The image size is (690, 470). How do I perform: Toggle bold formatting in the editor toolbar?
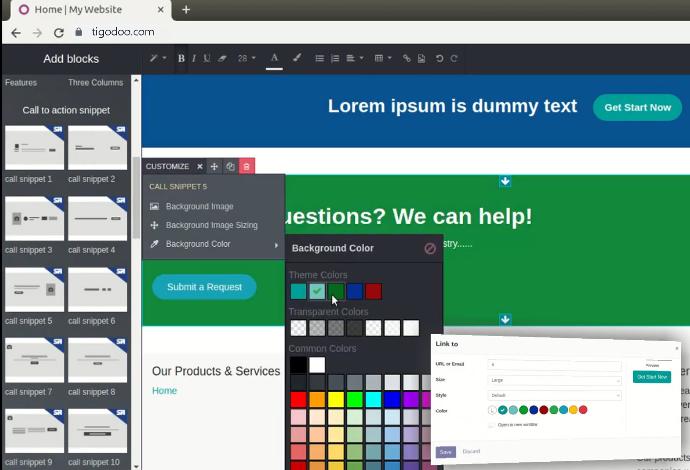[x=181, y=59]
